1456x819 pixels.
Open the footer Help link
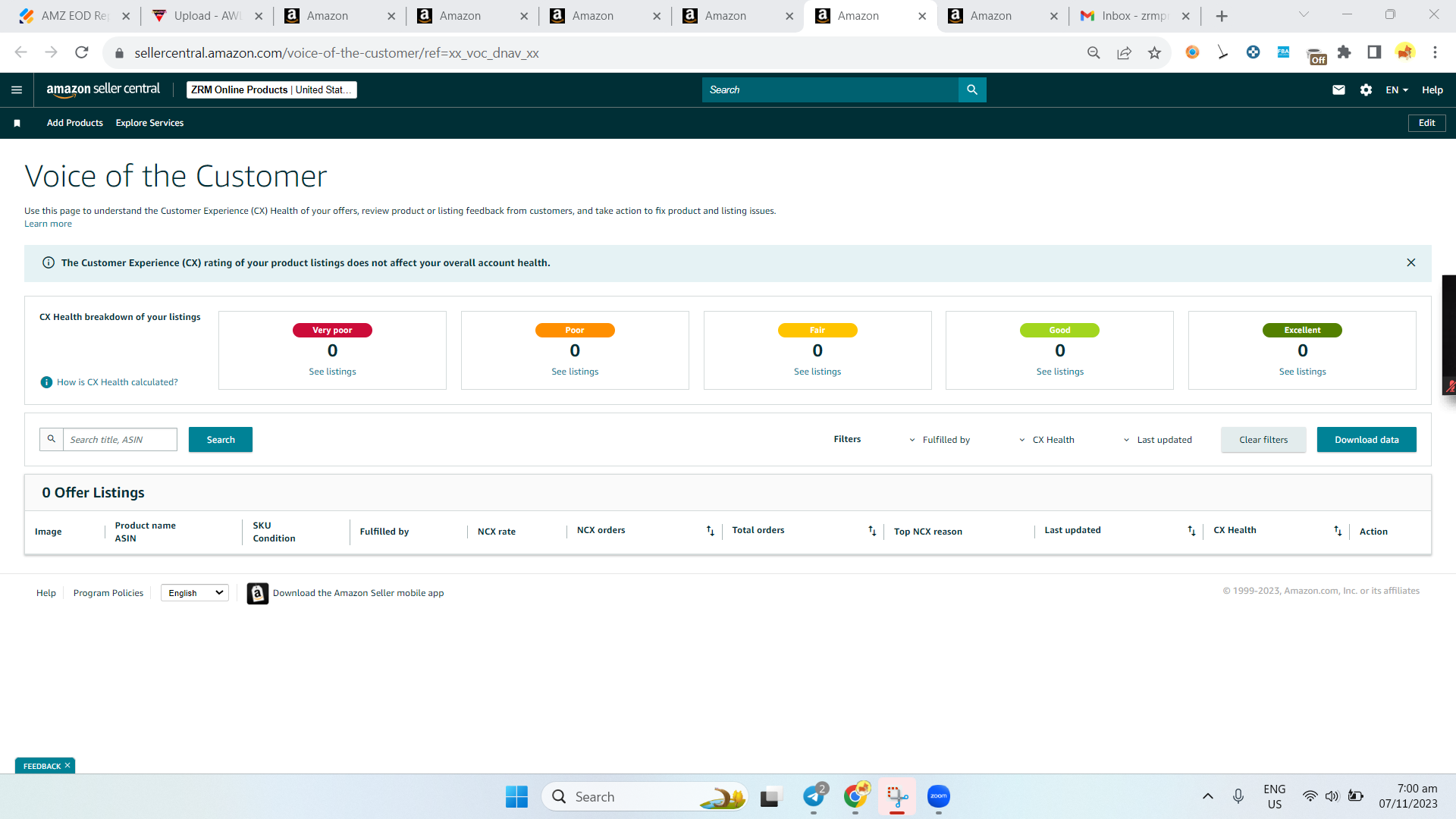[46, 593]
